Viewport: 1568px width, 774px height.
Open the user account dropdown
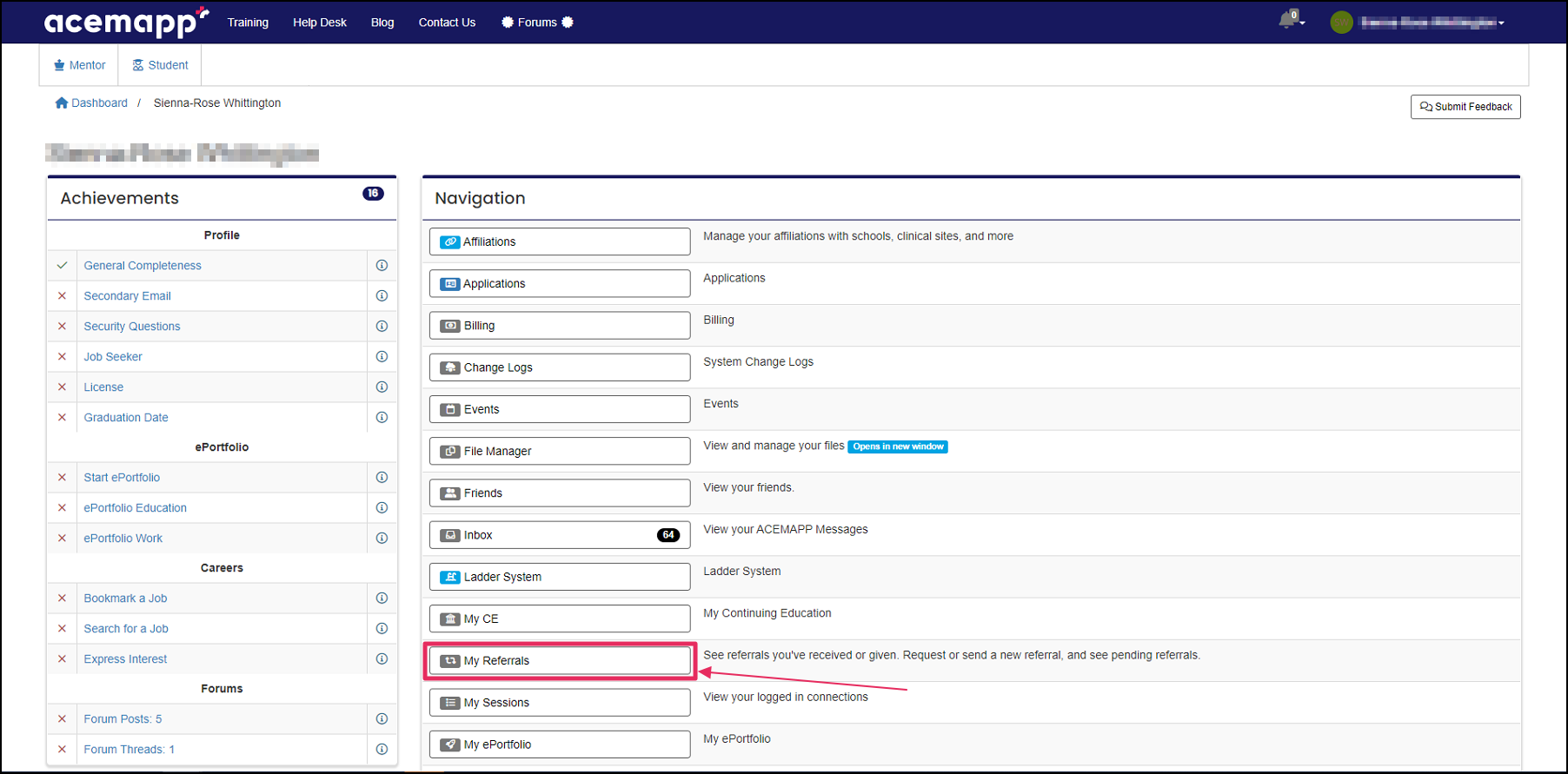click(1432, 23)
